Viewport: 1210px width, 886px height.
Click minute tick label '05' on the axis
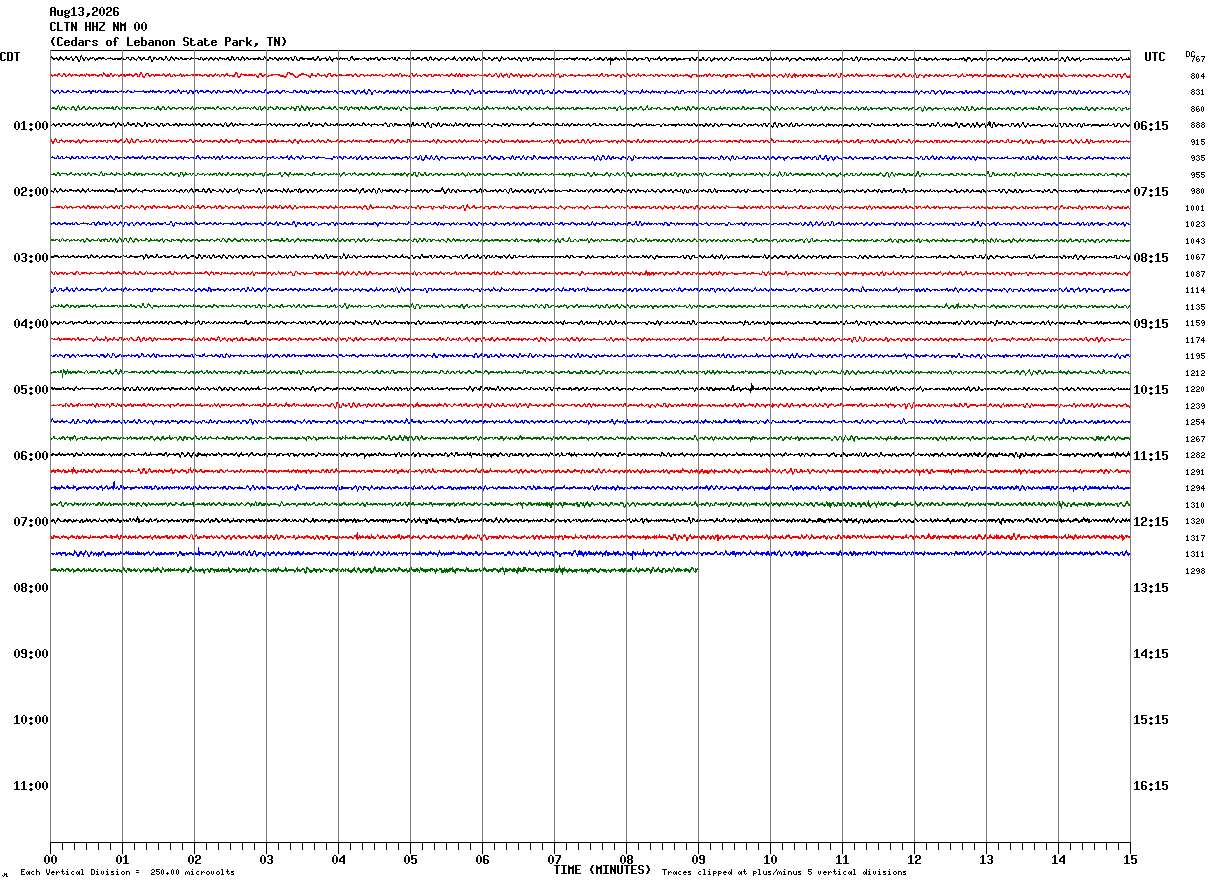[x=410, y=860]
